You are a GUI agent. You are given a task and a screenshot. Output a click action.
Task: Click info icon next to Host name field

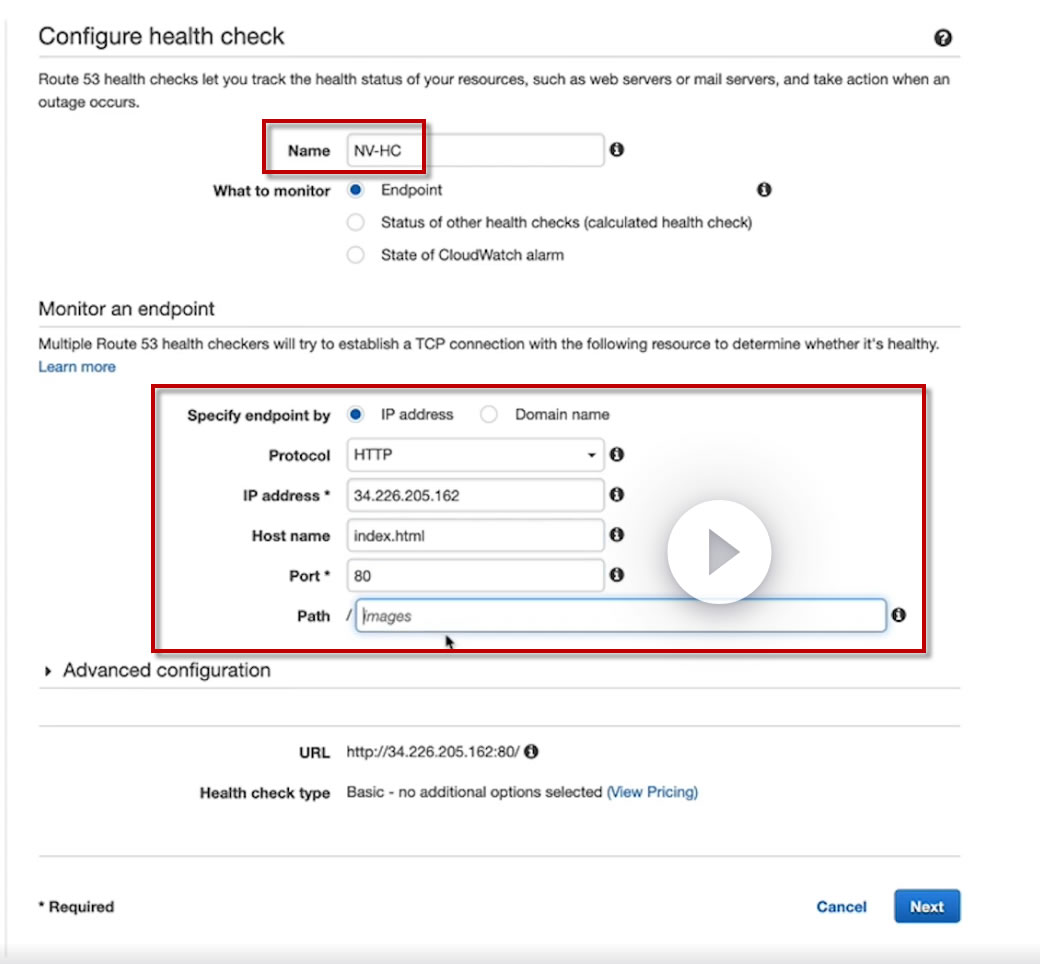point(617,535)
